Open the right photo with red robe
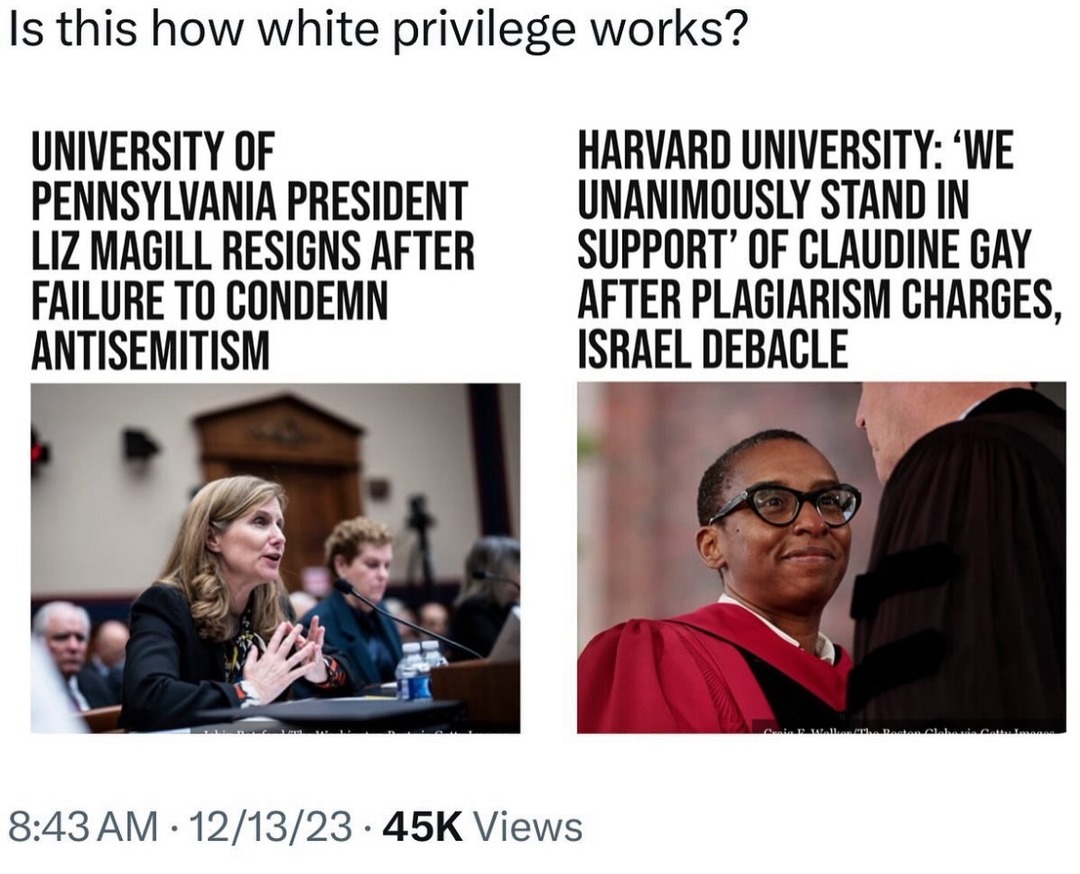Viewport: 1080px width, 874px height. (x=821, y=557)
